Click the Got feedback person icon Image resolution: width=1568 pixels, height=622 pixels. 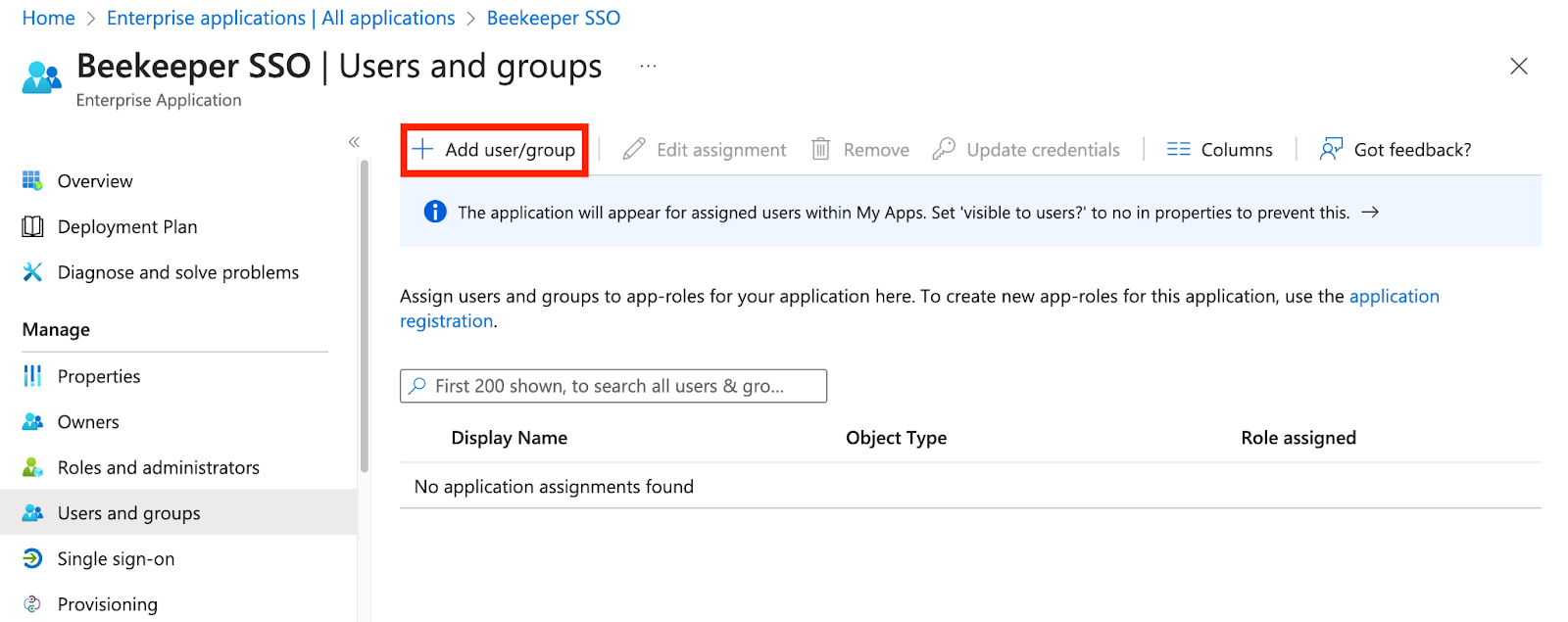point(1331,149)
